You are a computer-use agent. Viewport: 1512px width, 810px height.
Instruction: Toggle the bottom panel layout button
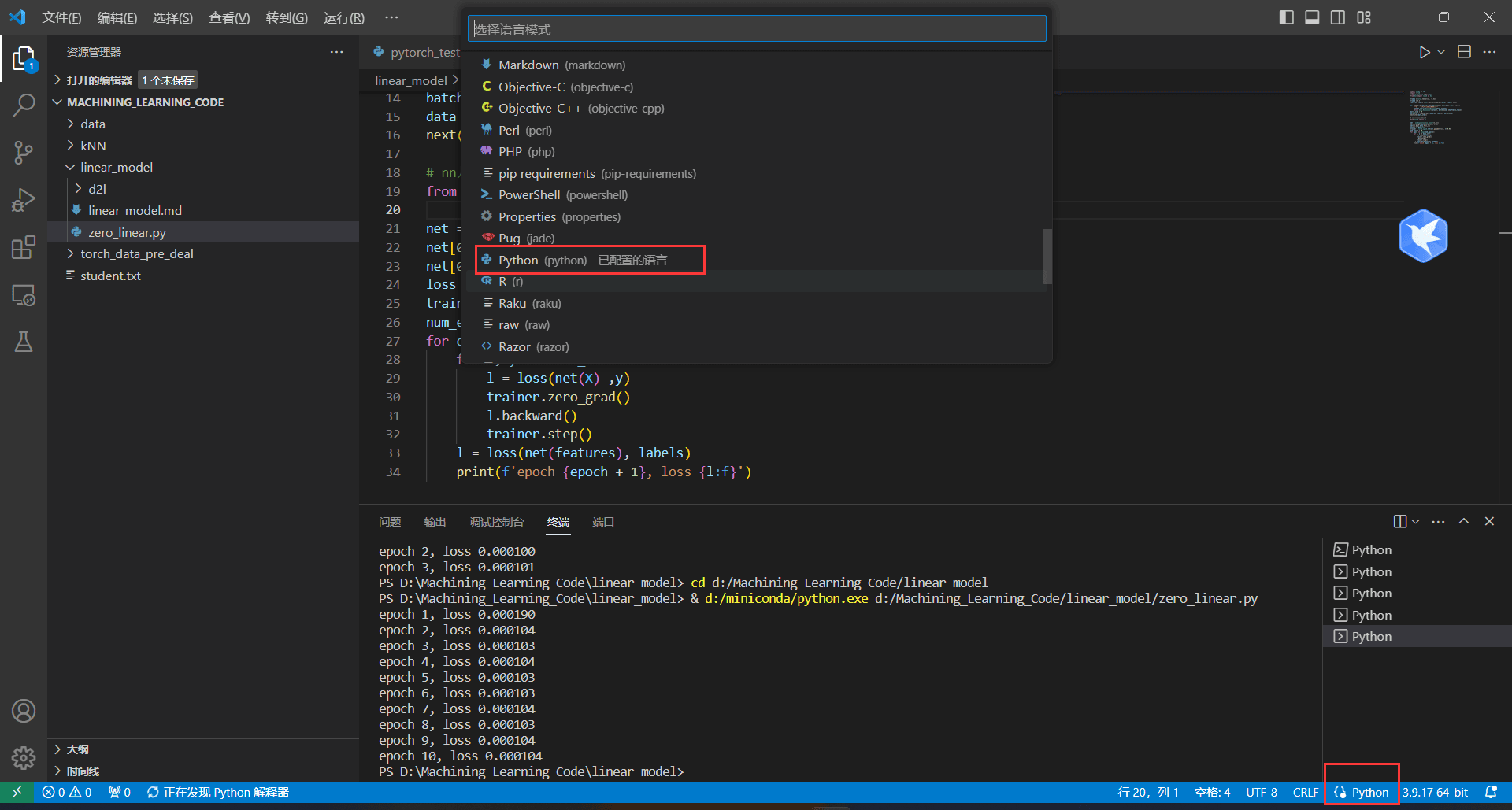1312,17
